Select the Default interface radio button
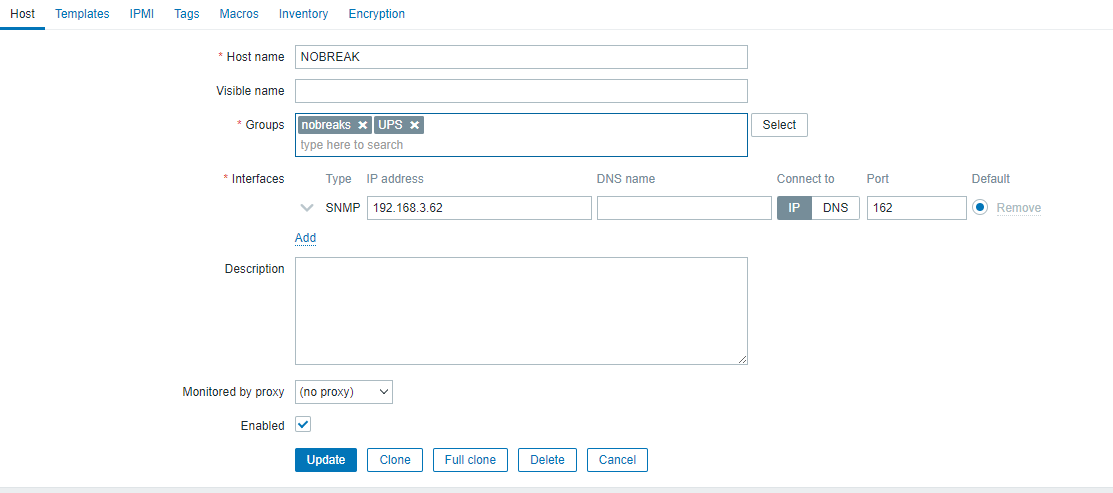The height and width of the screenshot is (493, 1113). [x=980, y=208]
